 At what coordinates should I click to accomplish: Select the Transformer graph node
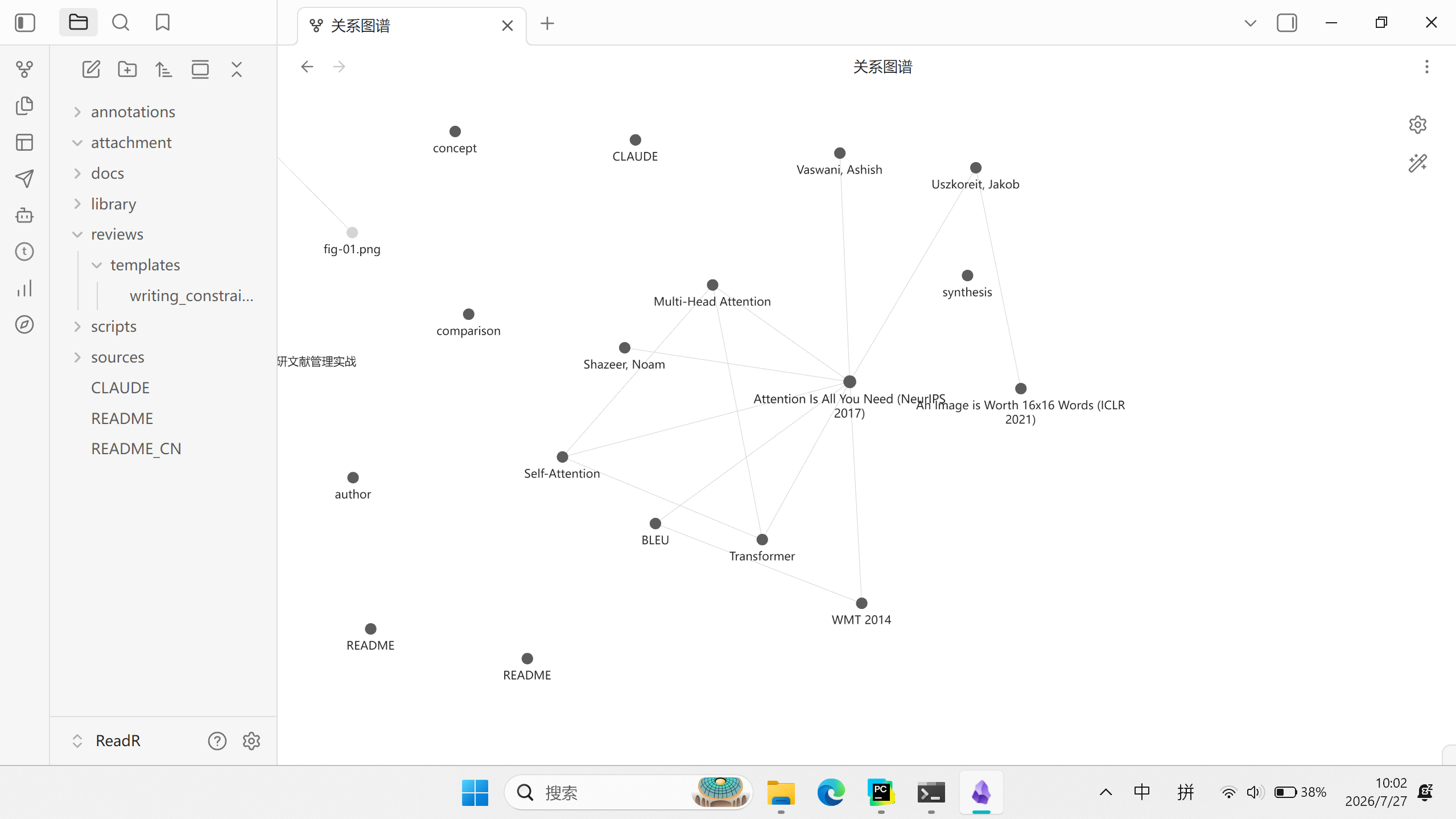point(762,539)
